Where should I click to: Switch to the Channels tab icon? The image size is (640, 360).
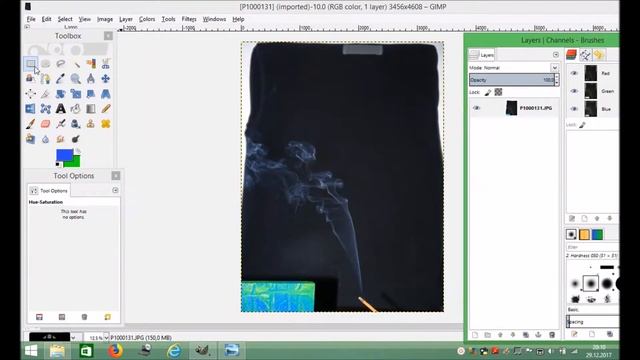(571, 55)
